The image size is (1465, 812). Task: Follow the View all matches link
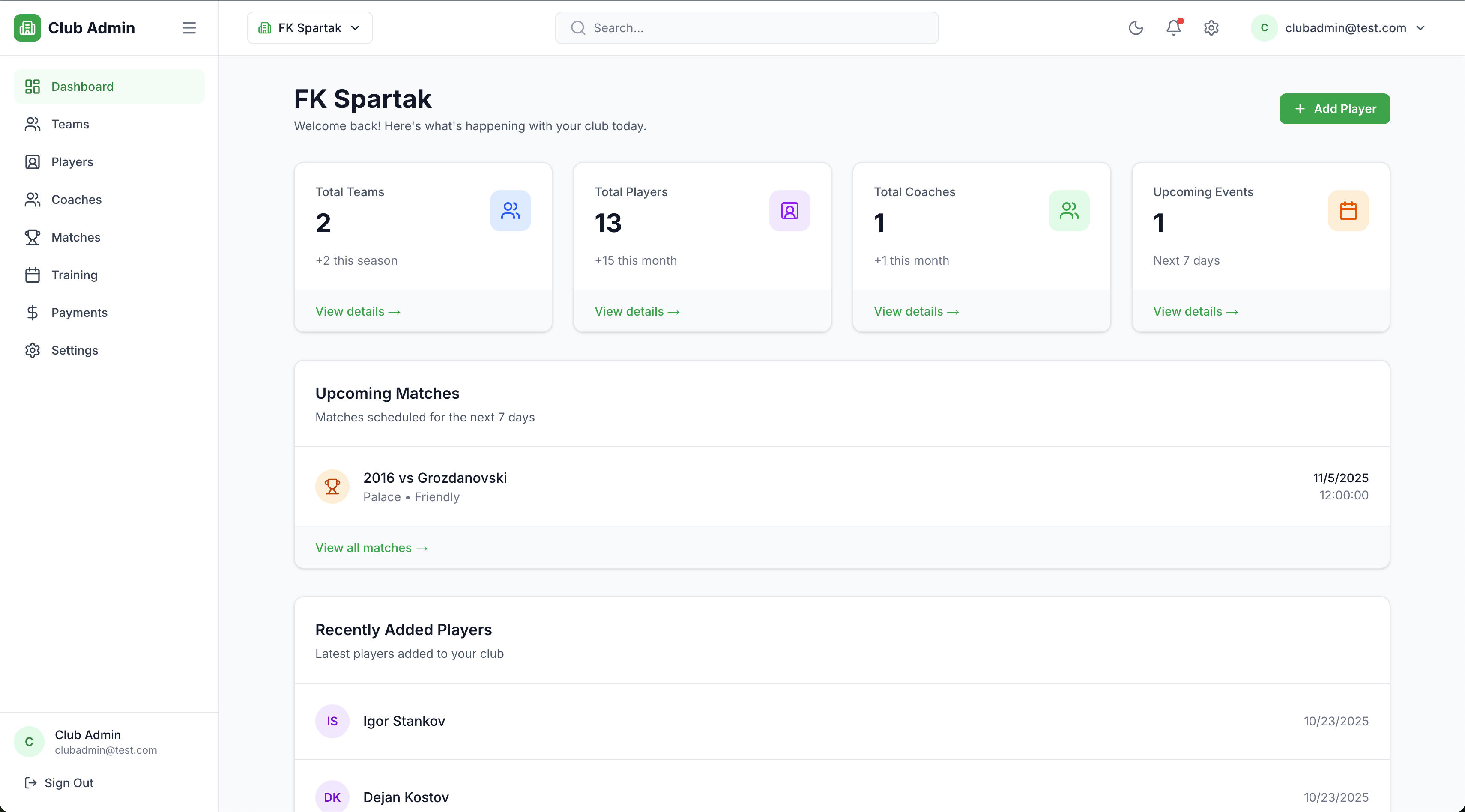point(371,548)
